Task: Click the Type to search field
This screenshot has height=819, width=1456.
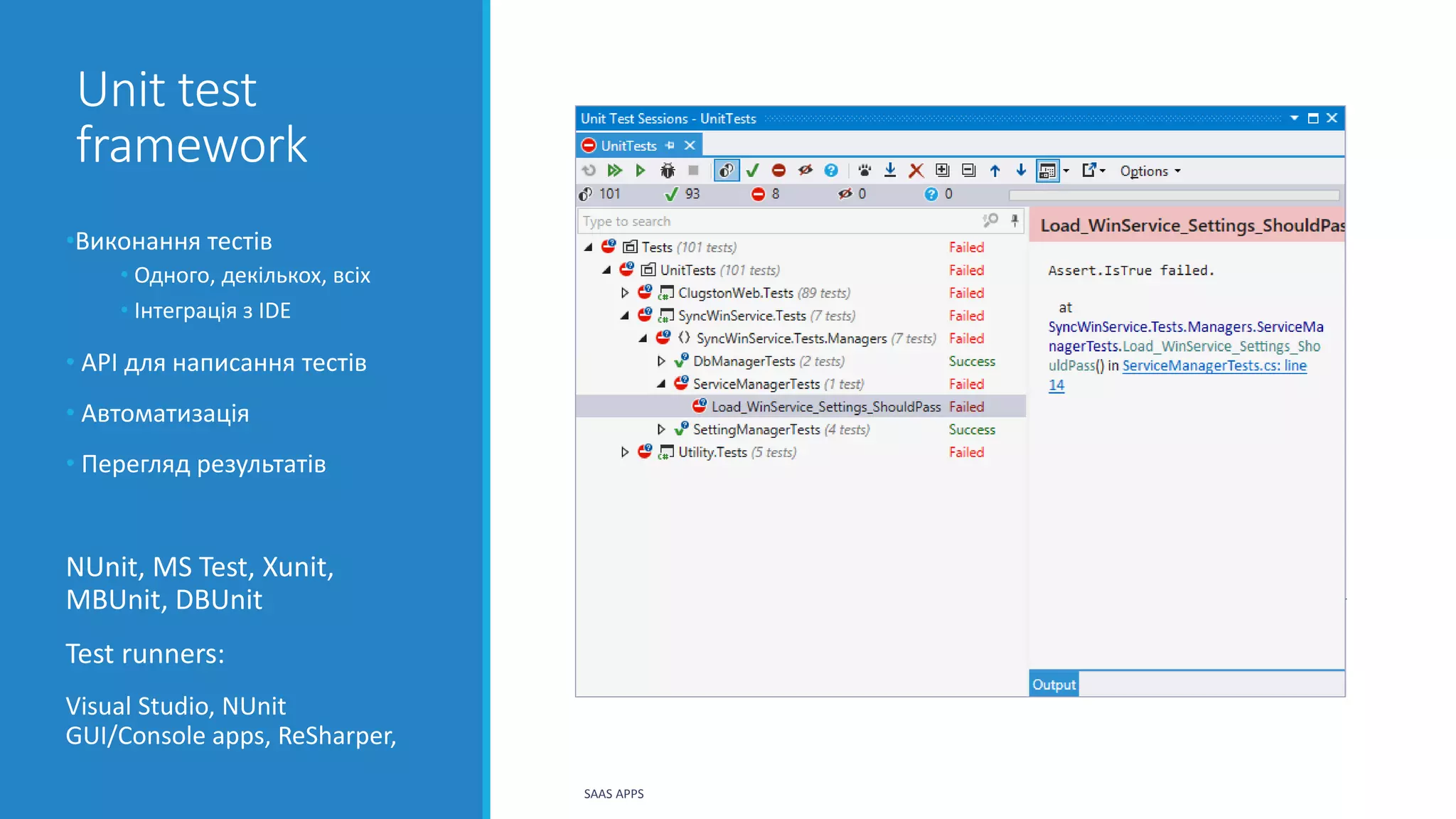Action: click(x=778, y=221)
